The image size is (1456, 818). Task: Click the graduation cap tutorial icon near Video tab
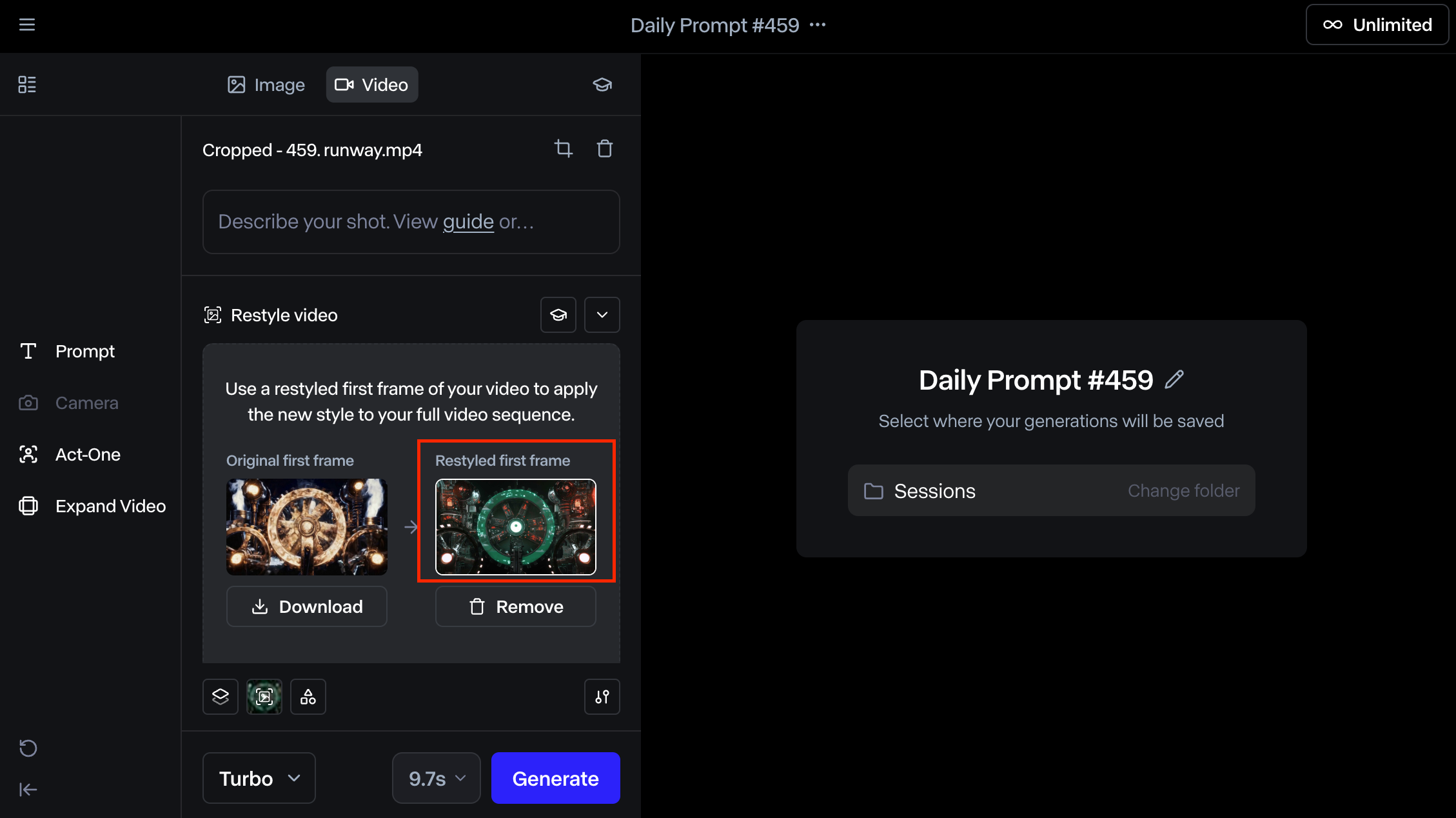pos(602,85)
